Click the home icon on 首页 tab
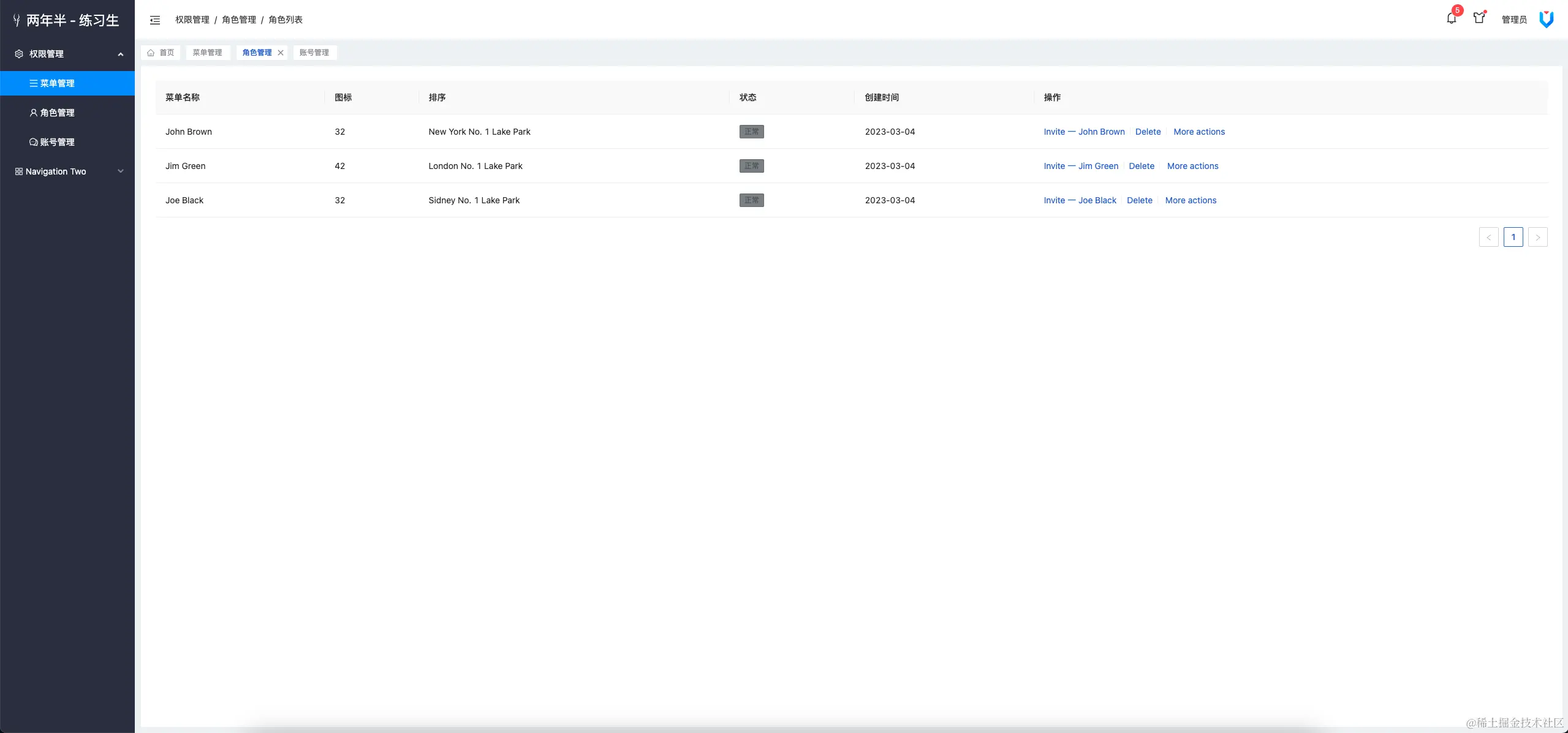1568x733 pixels. click(151, 53)
